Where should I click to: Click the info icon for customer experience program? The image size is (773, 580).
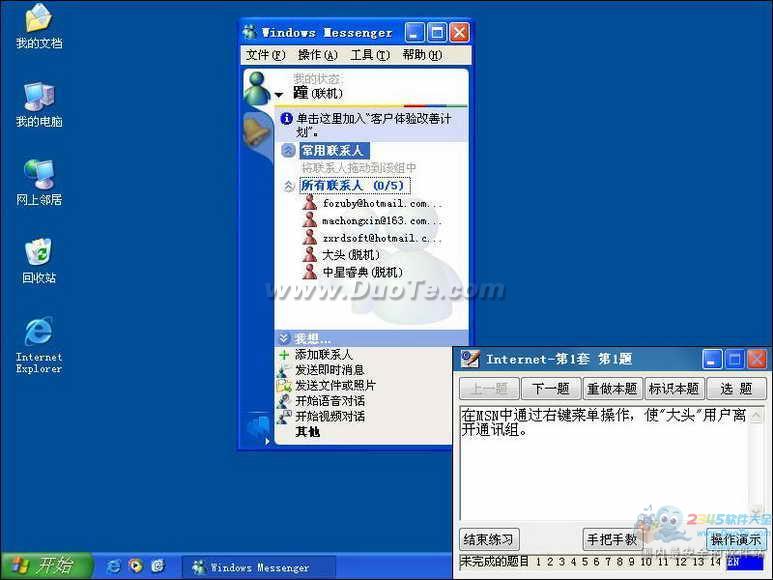click(286, 118)
